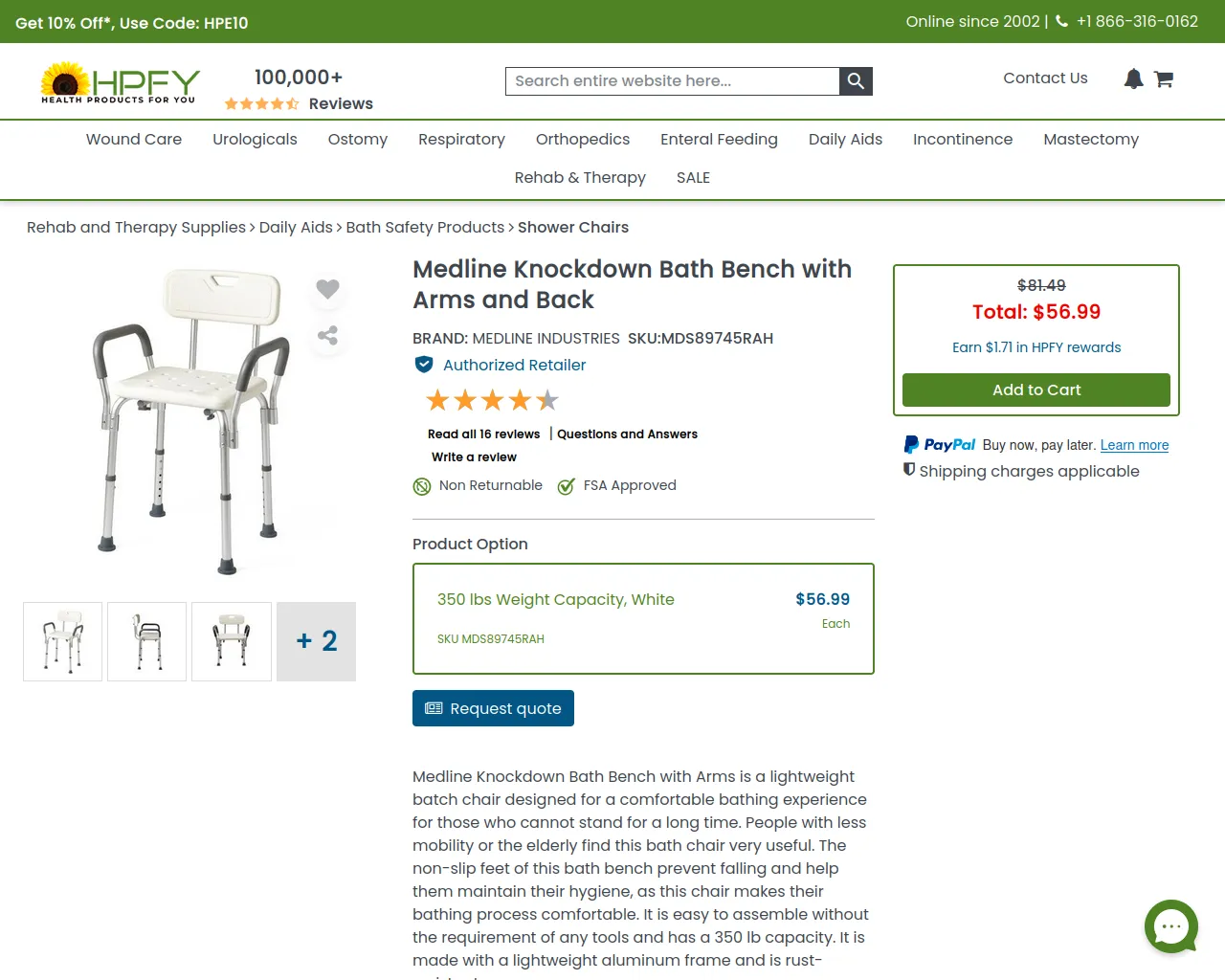Screen dimensions: 1225x980
Task: Focus the Search entire website field
Action: tap(672, 81)
